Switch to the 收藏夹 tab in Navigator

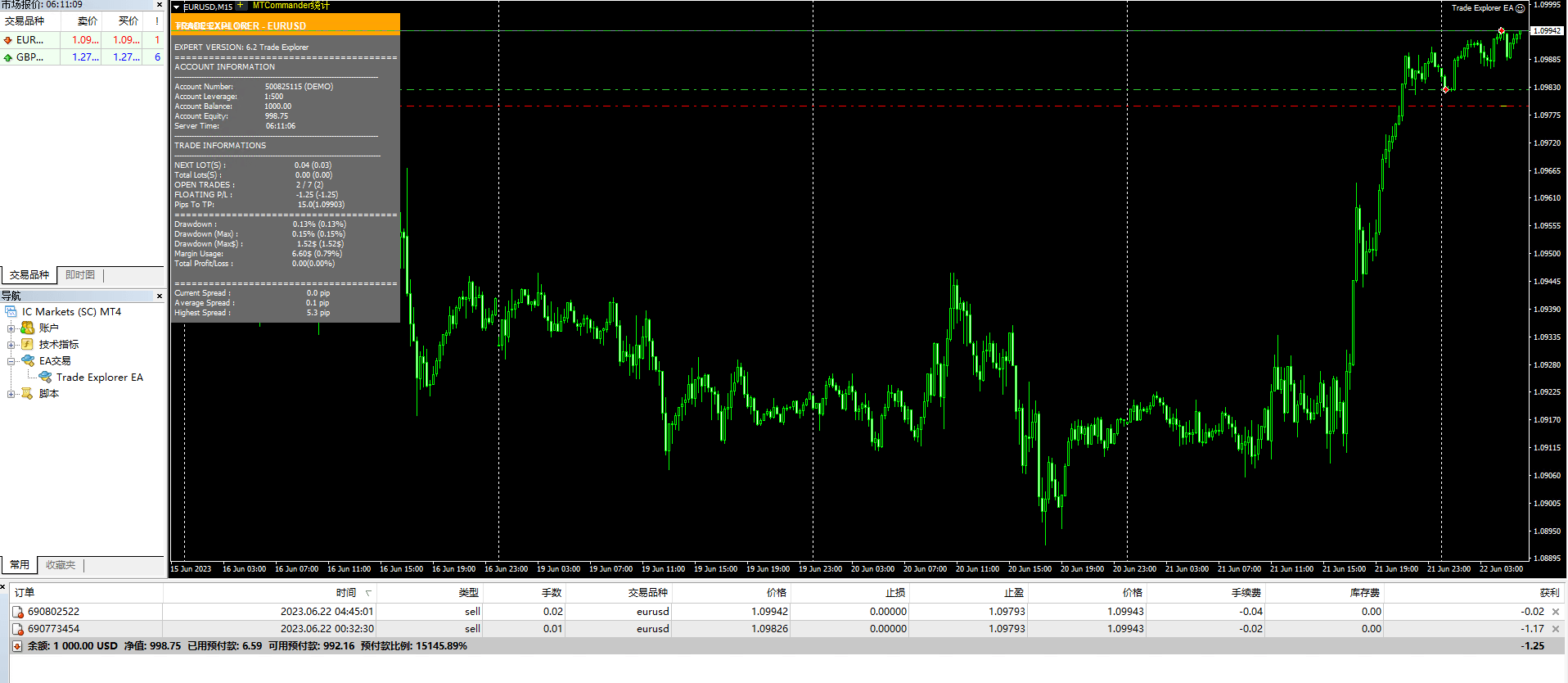[x=61, y=565]
